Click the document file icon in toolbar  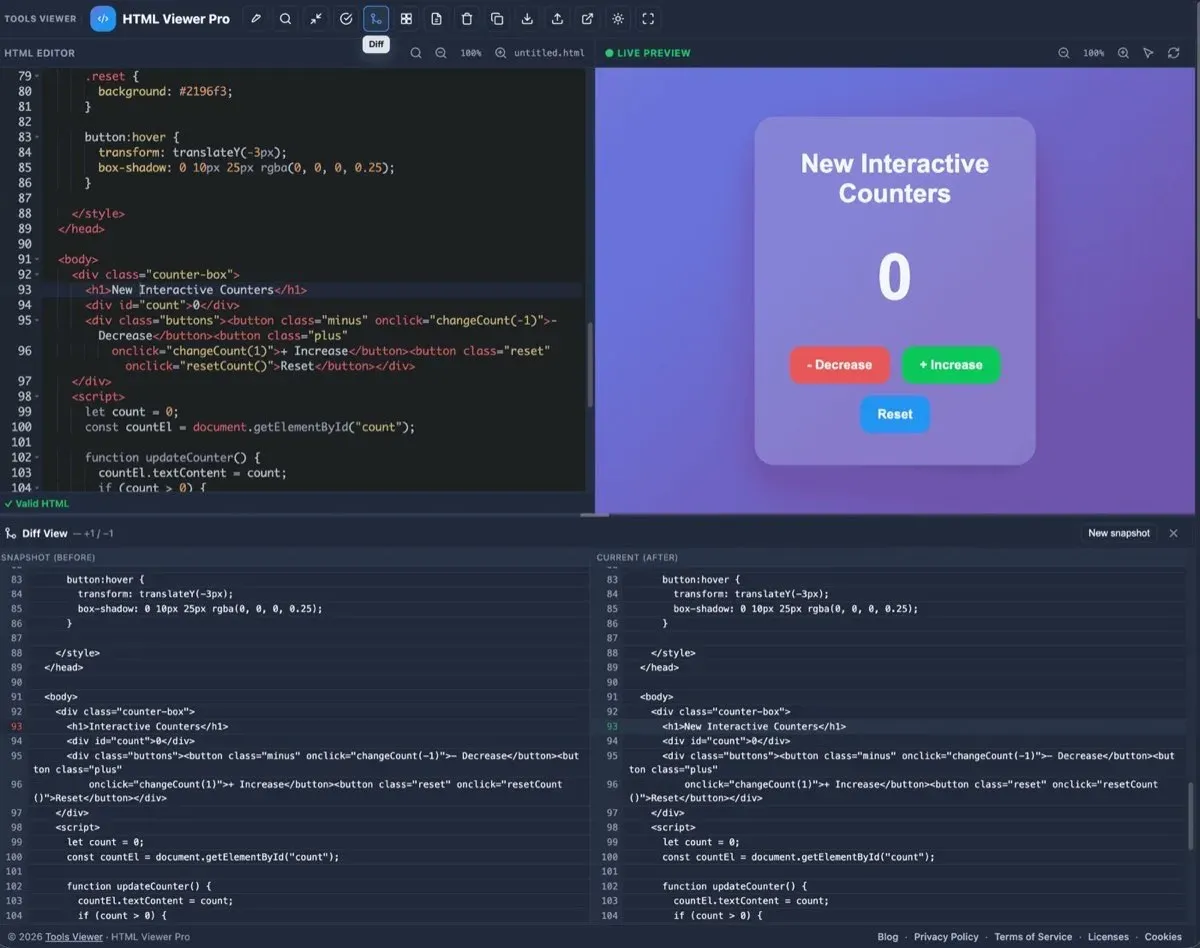437,19
